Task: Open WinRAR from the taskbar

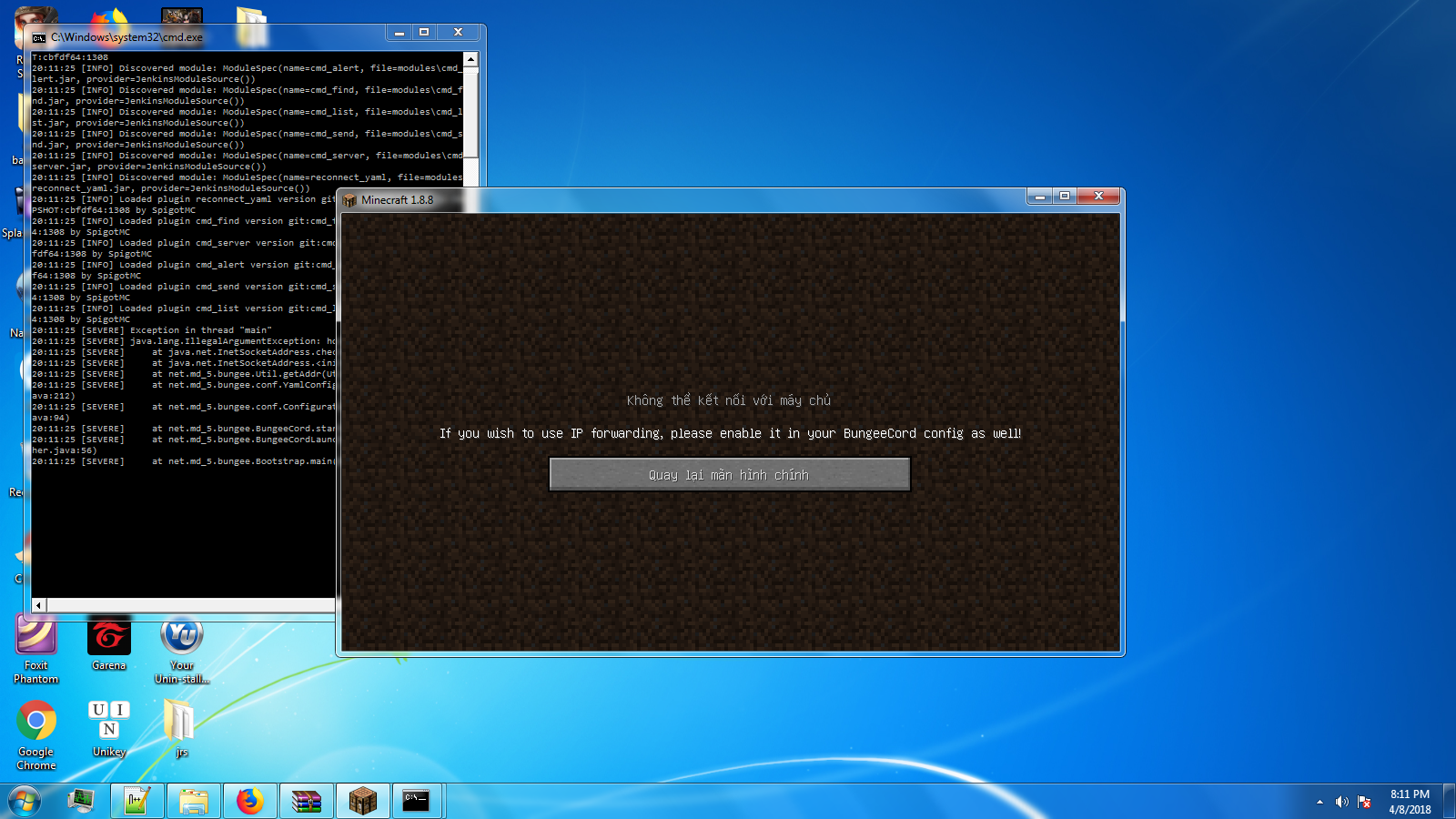Action: click(307, 801)
